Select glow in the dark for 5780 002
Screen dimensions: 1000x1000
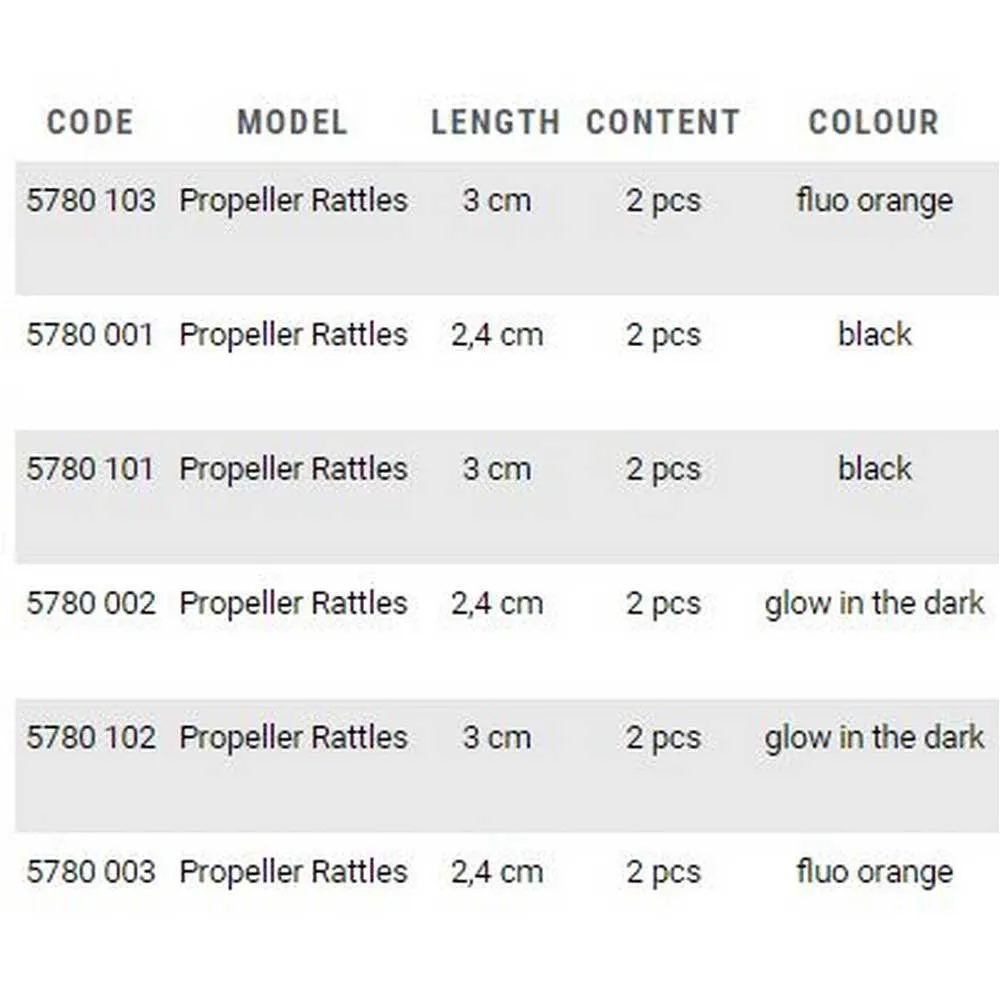(874, 603)
